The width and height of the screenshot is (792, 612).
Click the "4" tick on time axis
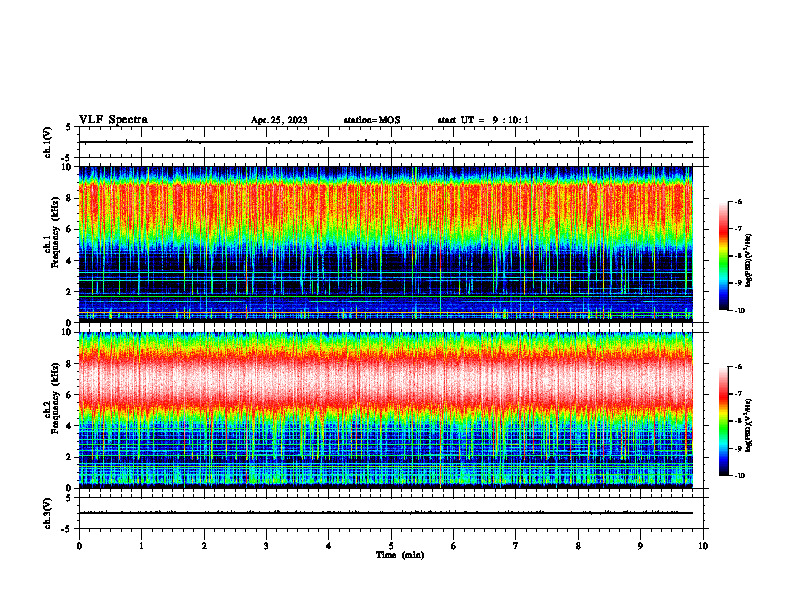[x=329, y=546]
